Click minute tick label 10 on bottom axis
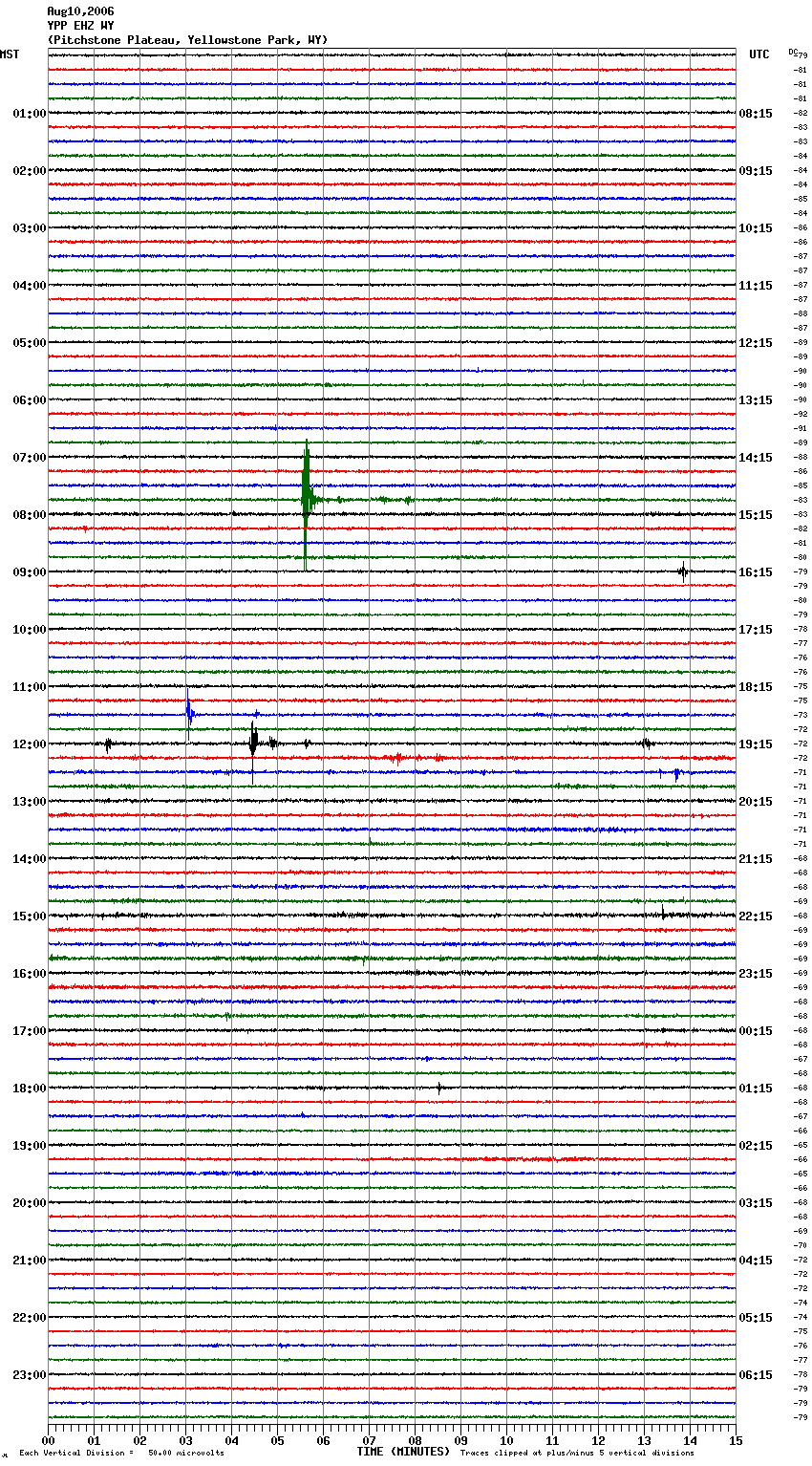Screen dimensions: 812x1466 coord(506,1441)
